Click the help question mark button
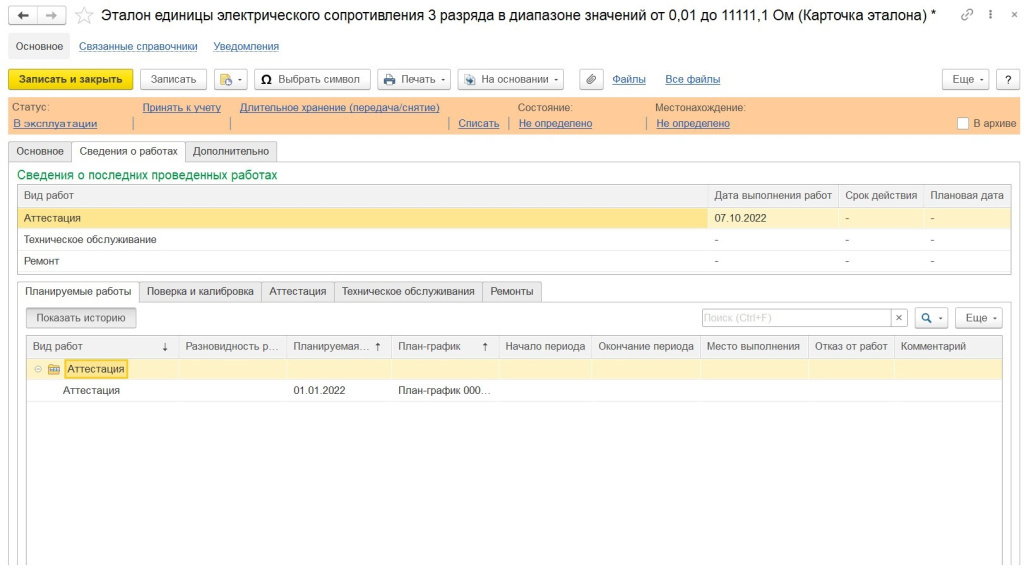This screenshot has width=1024, height=572. (x=1008, y=79)
